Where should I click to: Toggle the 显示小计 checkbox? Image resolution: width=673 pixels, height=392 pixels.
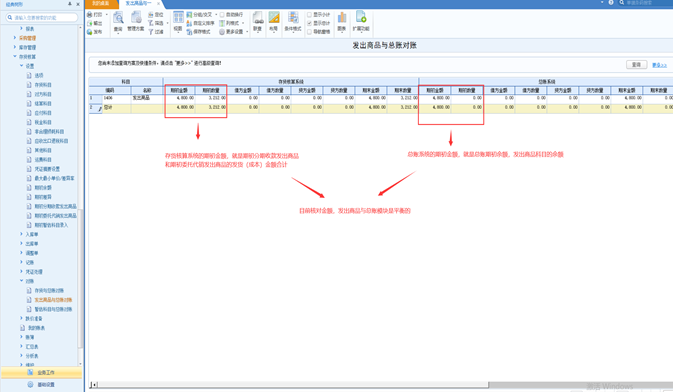pyautogui.click(x=309, y=15)
